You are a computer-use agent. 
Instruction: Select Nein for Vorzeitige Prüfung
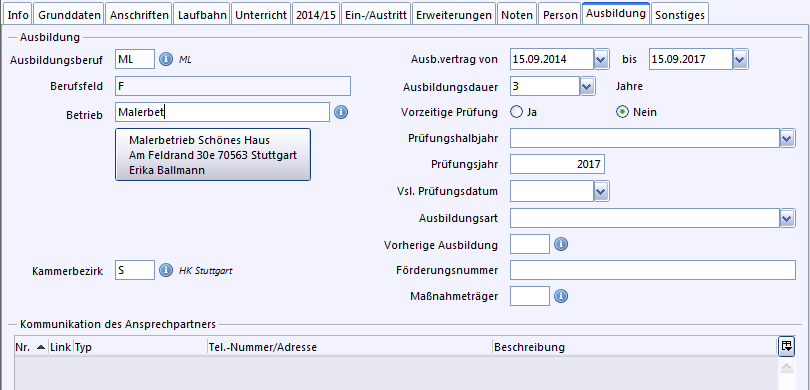coord(622,112)
